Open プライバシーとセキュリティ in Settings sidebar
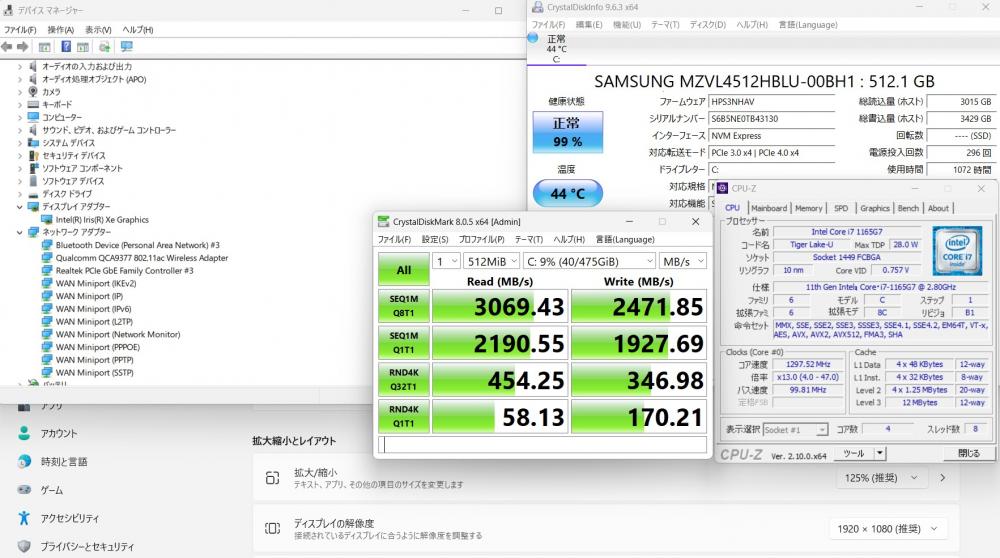The image size is (1000, 558). (x=76, y=547)
